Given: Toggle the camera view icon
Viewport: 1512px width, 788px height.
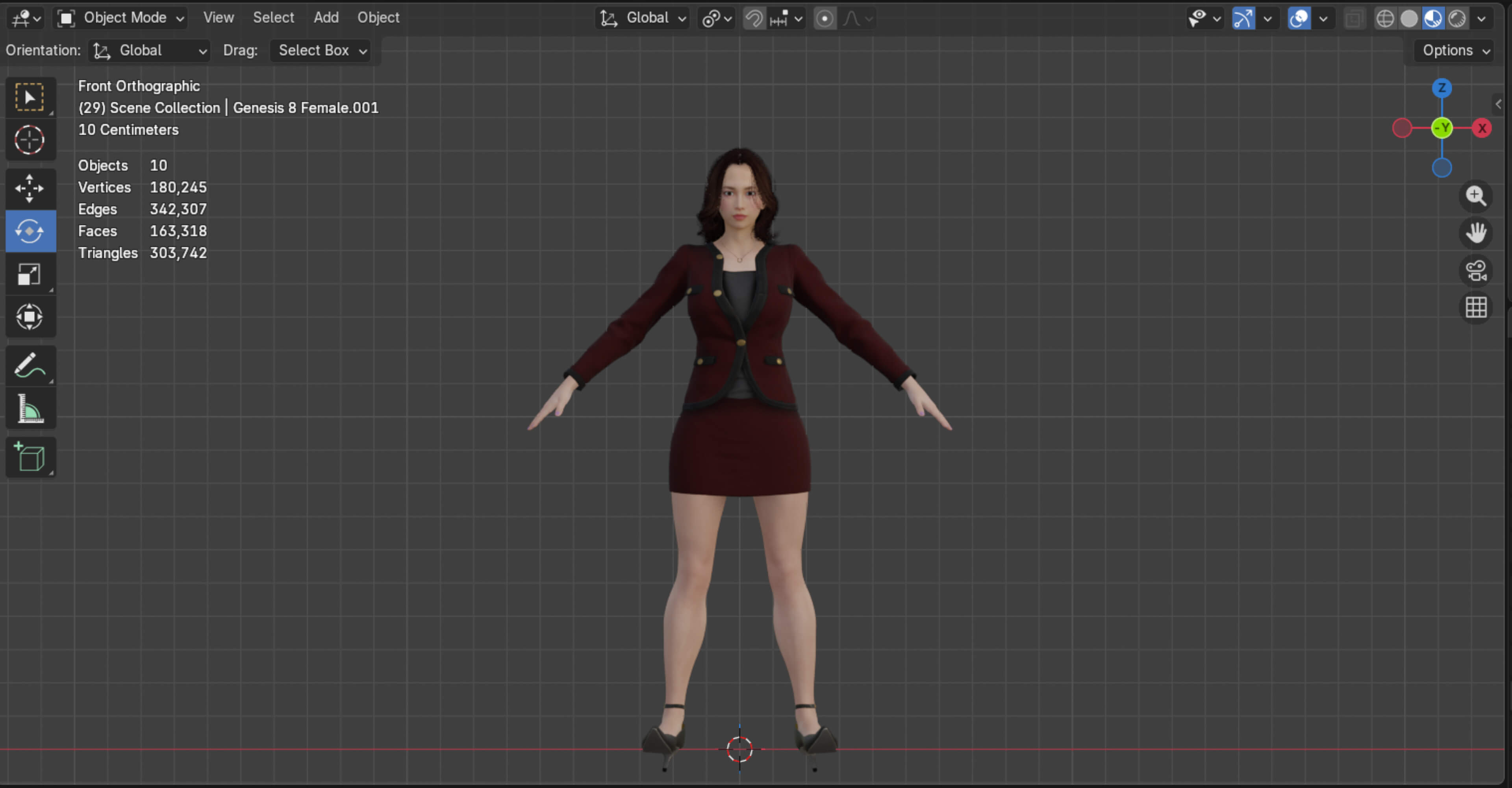Looking at the screenshot, I should [1476, 270].
